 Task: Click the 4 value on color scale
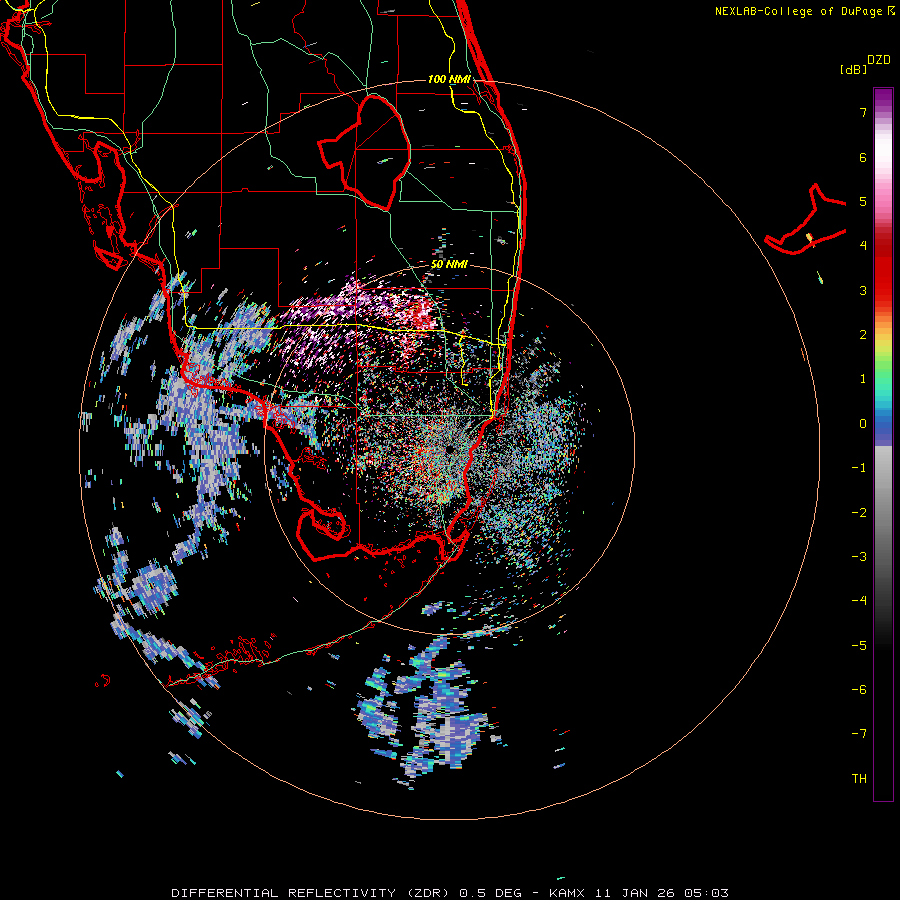(x=863, y=246)
